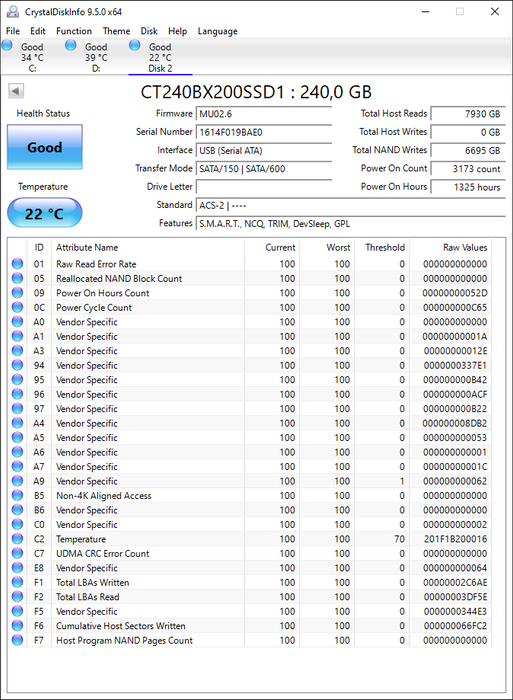Click the Raw Values column header
The height and width of the screenshot is (700, 513).
[x=450, y=247]
